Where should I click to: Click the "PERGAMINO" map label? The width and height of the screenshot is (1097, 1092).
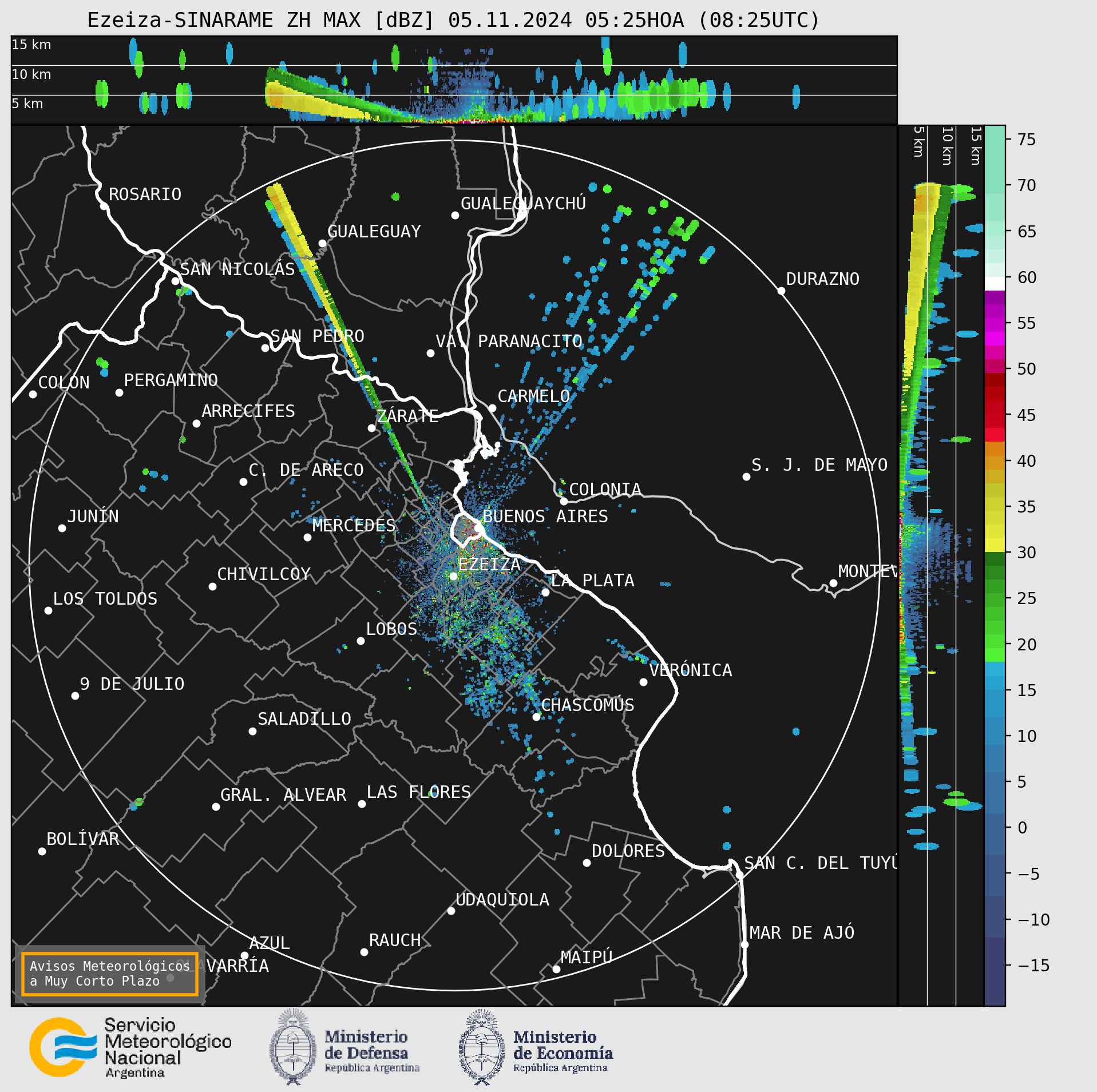[x=171, y=380]
